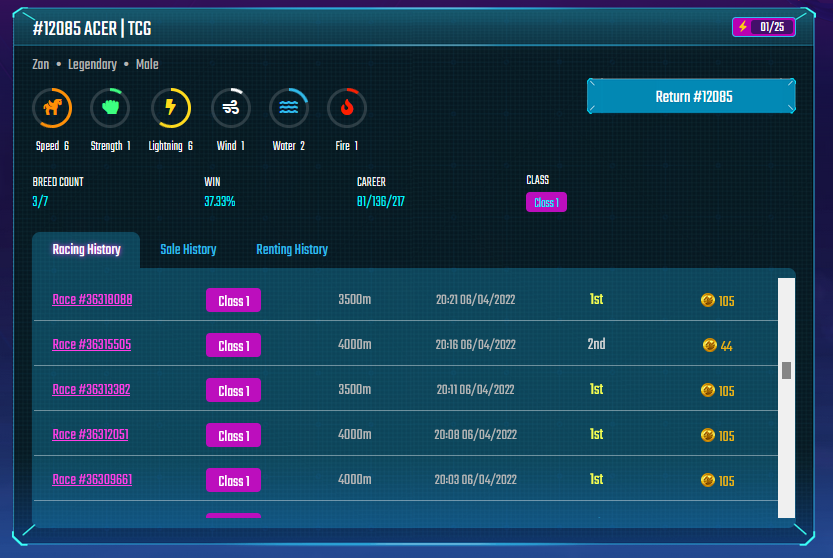Image resolution: width=833 pixels, height=558 pixels.
Task: Click coin icon in Race #36309661 row
Action: click(708, 480)
